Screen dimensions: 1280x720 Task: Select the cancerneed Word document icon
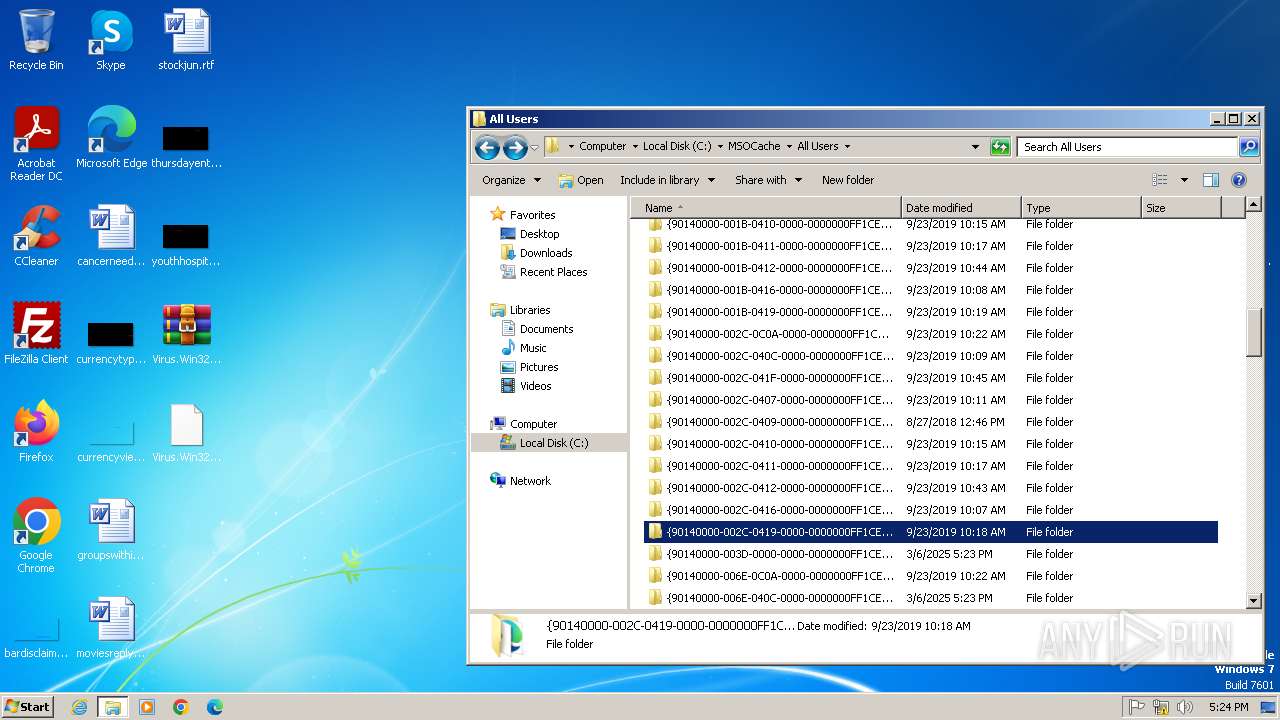click(111, 237)
